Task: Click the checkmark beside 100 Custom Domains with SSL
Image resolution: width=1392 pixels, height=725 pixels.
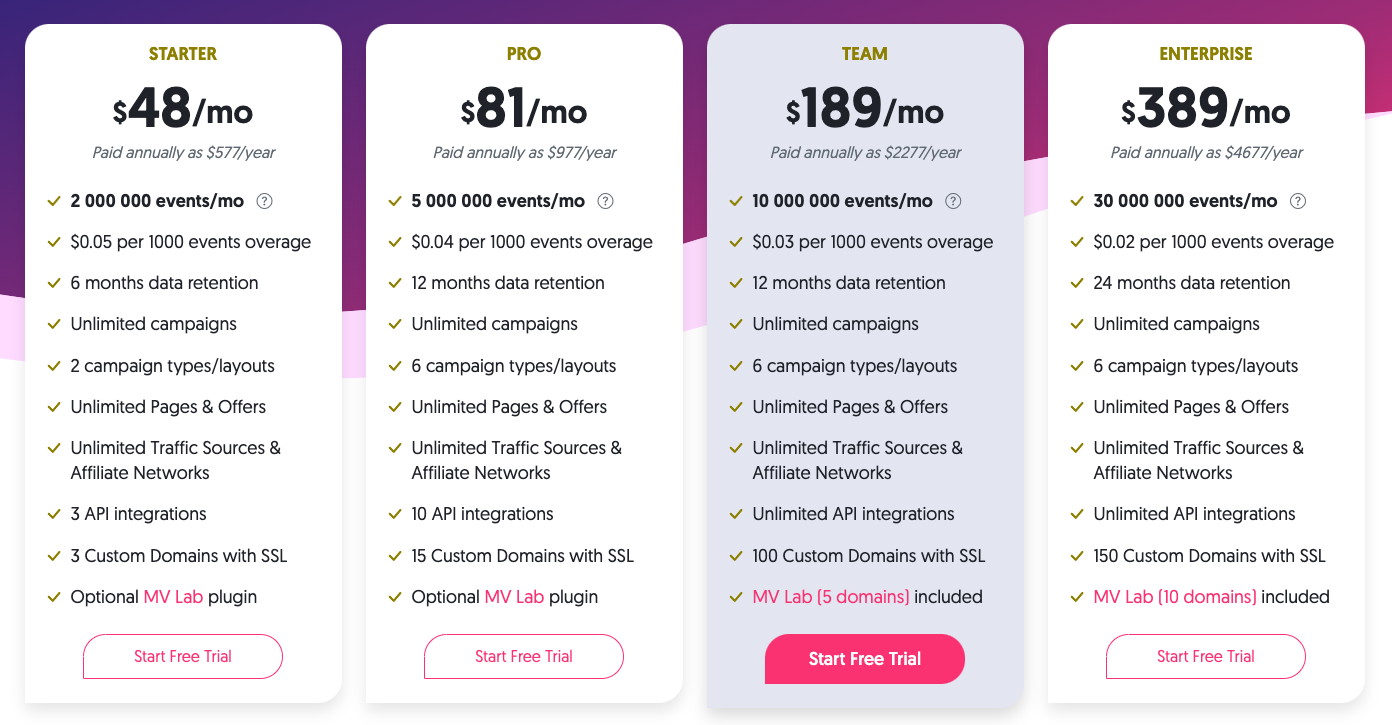Action: [x=737, y=556]
